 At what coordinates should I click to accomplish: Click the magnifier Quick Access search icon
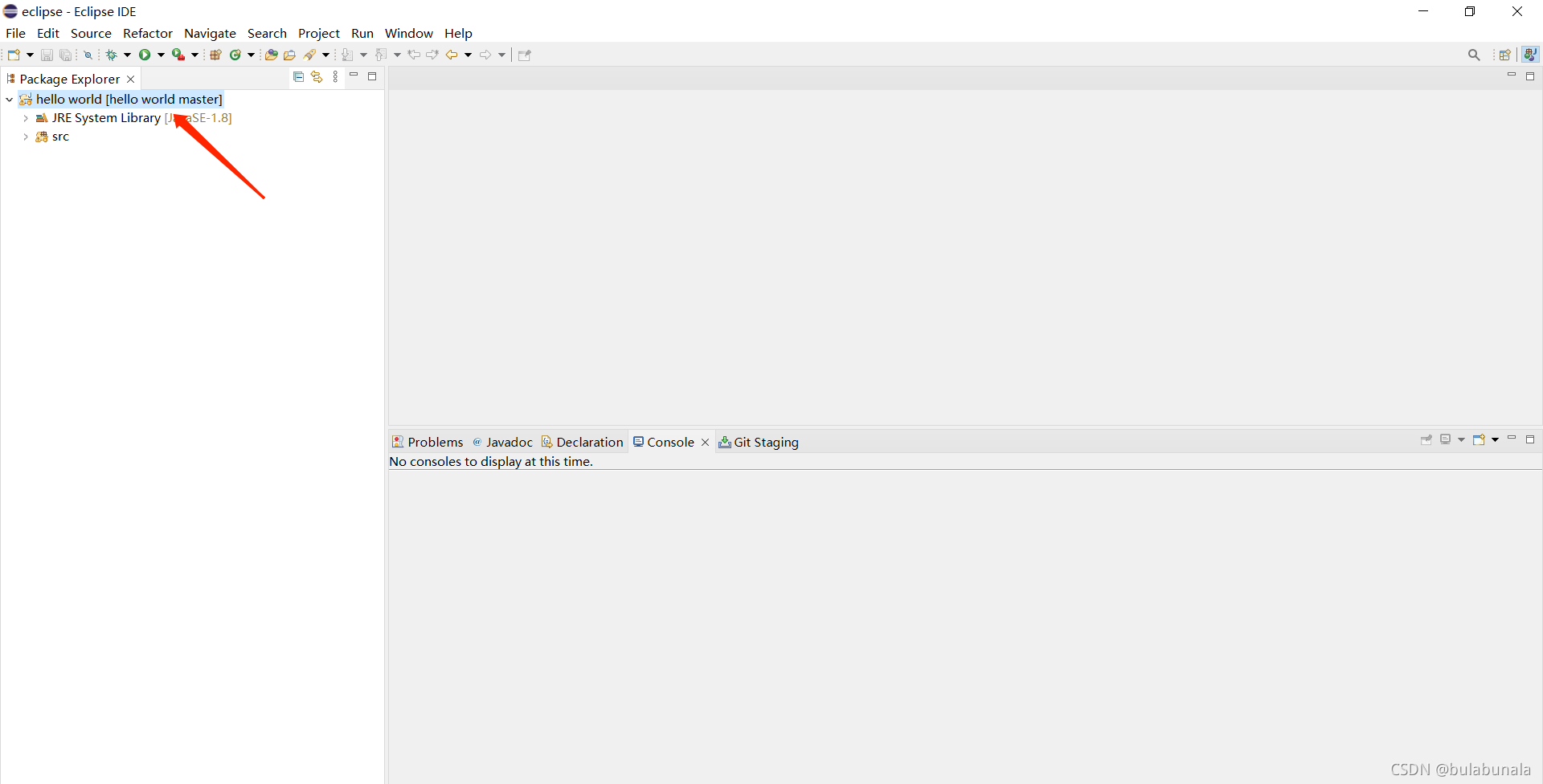coord(1474,55)
